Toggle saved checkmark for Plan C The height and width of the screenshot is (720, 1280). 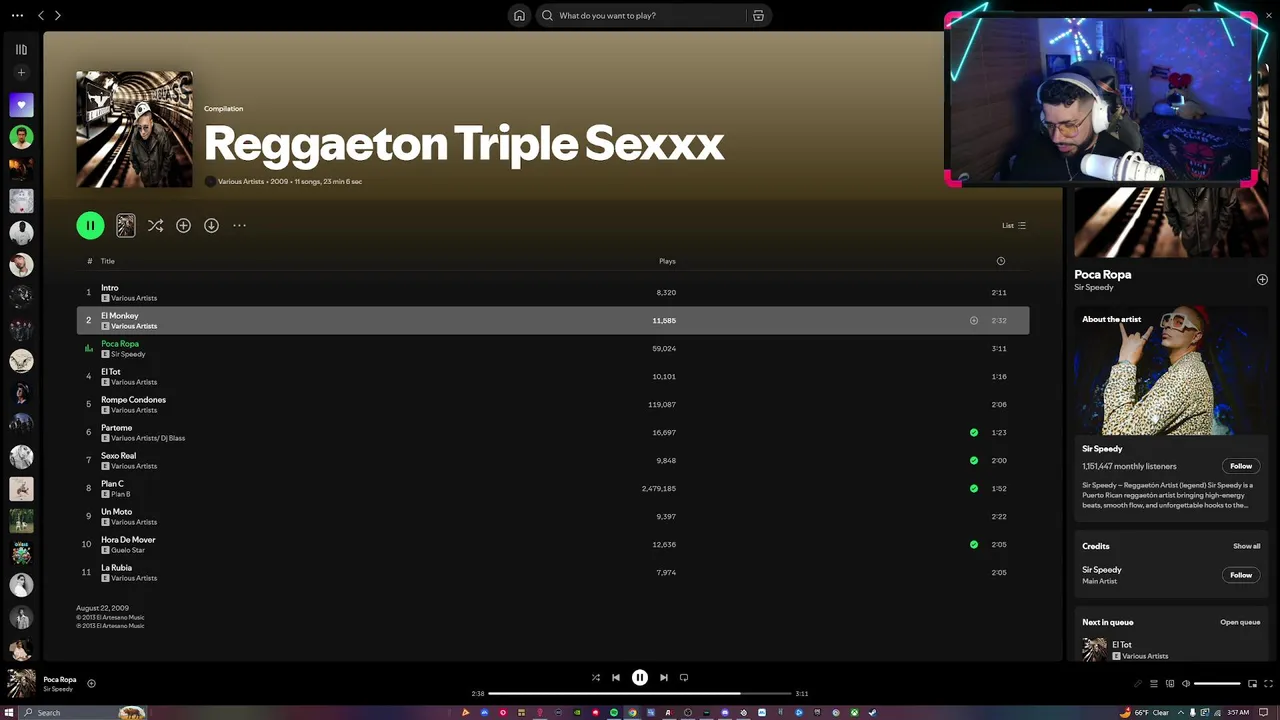tap(974, 488)
